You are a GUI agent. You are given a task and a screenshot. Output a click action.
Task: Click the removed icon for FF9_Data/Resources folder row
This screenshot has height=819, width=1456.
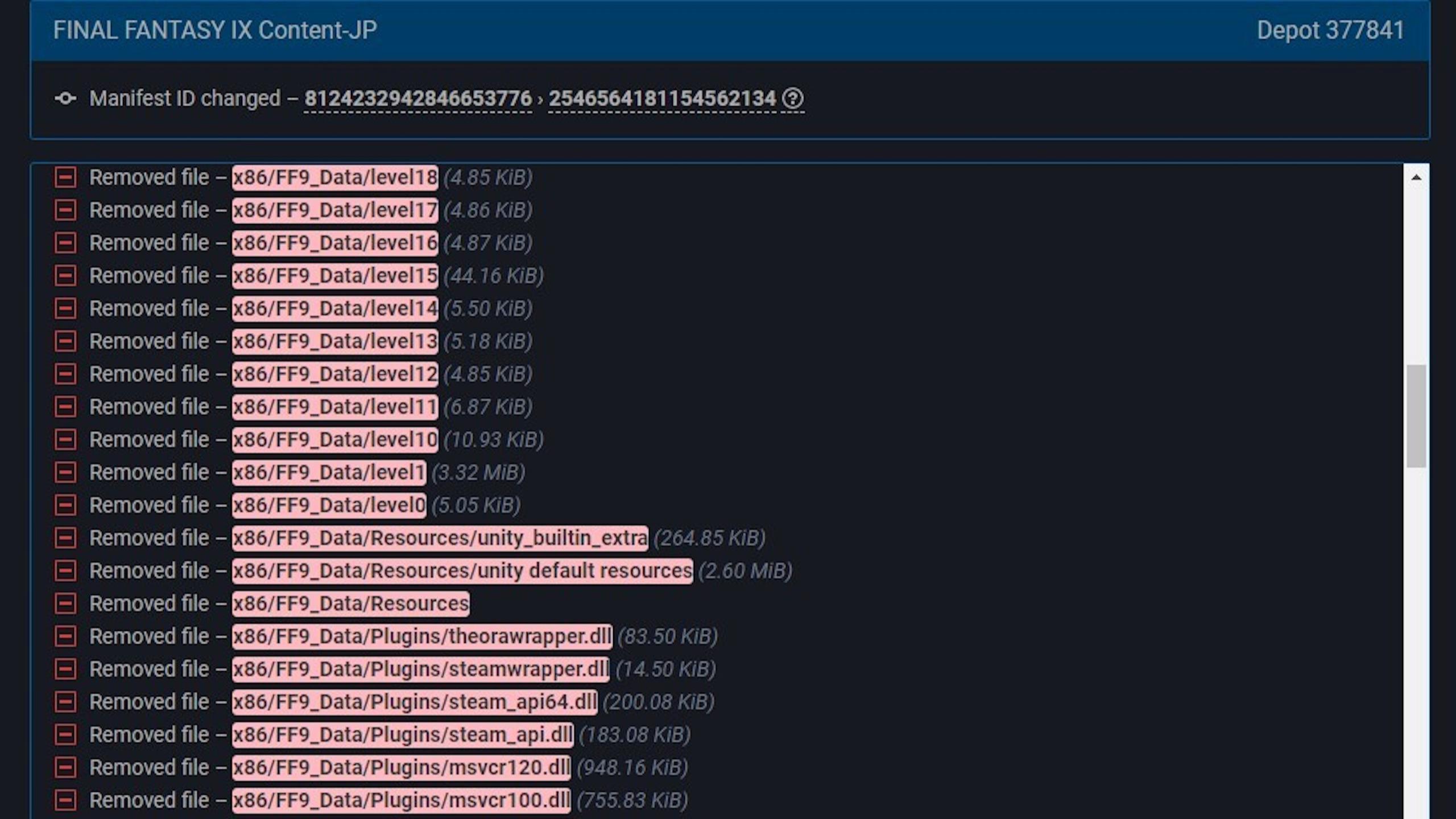[x=65, y=603]
